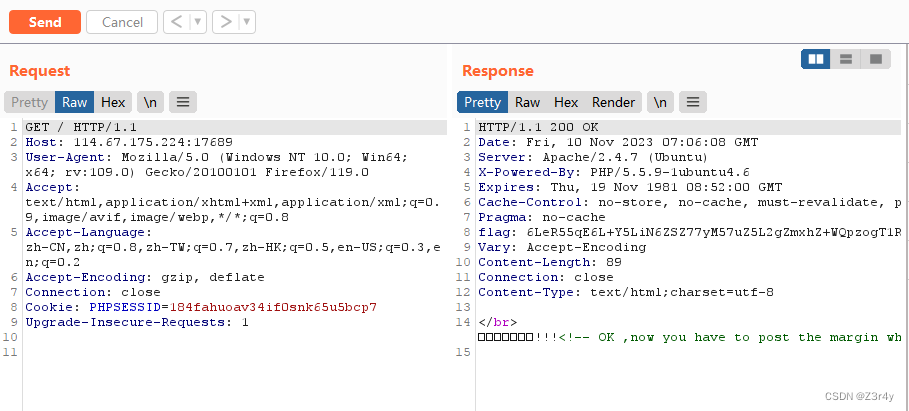
Task: Click the Cancel button
Action: click(122, 22)
